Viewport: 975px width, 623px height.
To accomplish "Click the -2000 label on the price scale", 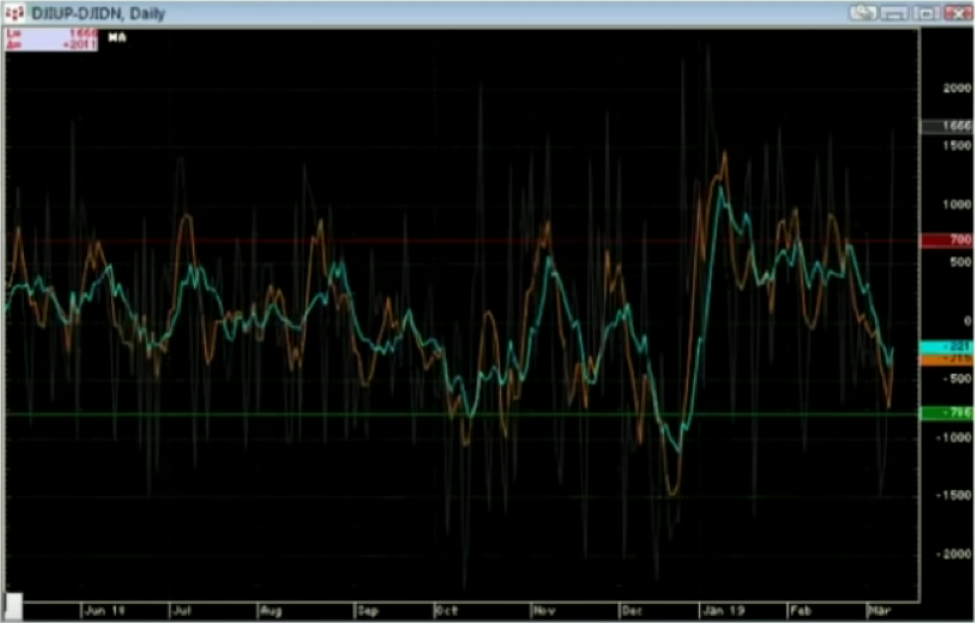I will pyautogui.click(x=956, y=554).
